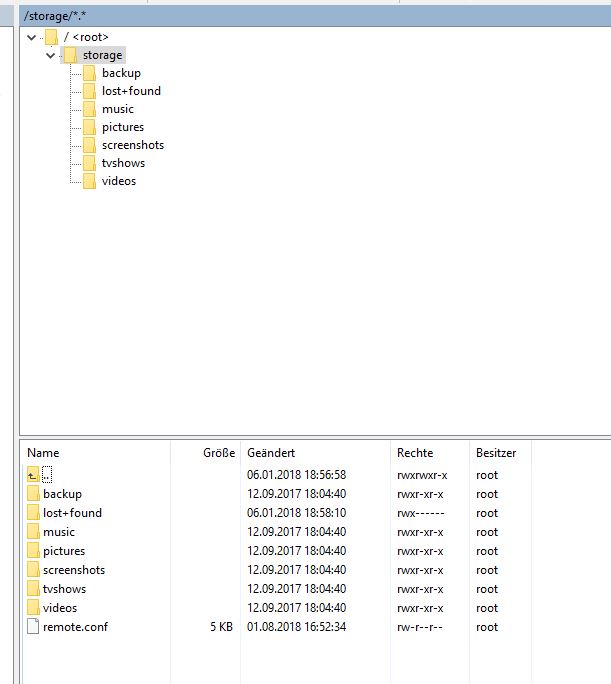Click the Rechte column header
Image resolution: width=611 pixels, height=684 pixels.
(x=414, y=453)
